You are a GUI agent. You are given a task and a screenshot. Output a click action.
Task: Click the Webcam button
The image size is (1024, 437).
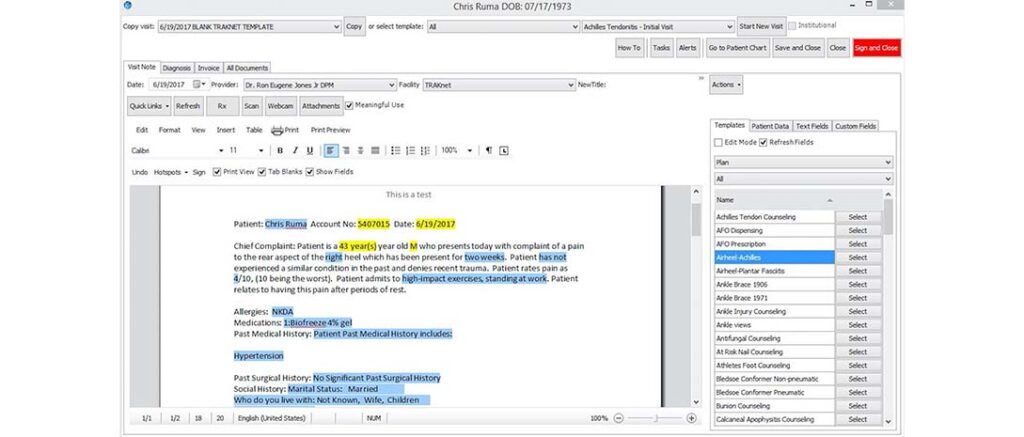[x=281, y=106]
